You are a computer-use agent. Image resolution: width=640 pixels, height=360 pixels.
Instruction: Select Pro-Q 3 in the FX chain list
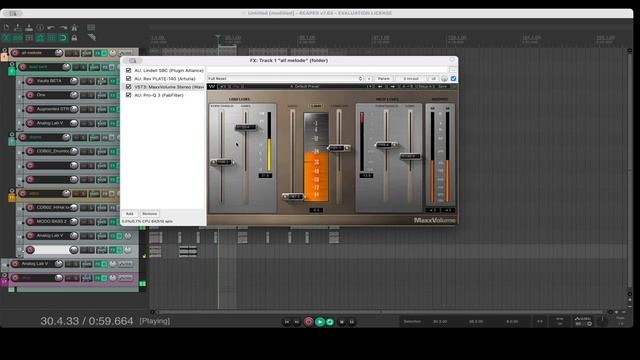coord(159,95)
